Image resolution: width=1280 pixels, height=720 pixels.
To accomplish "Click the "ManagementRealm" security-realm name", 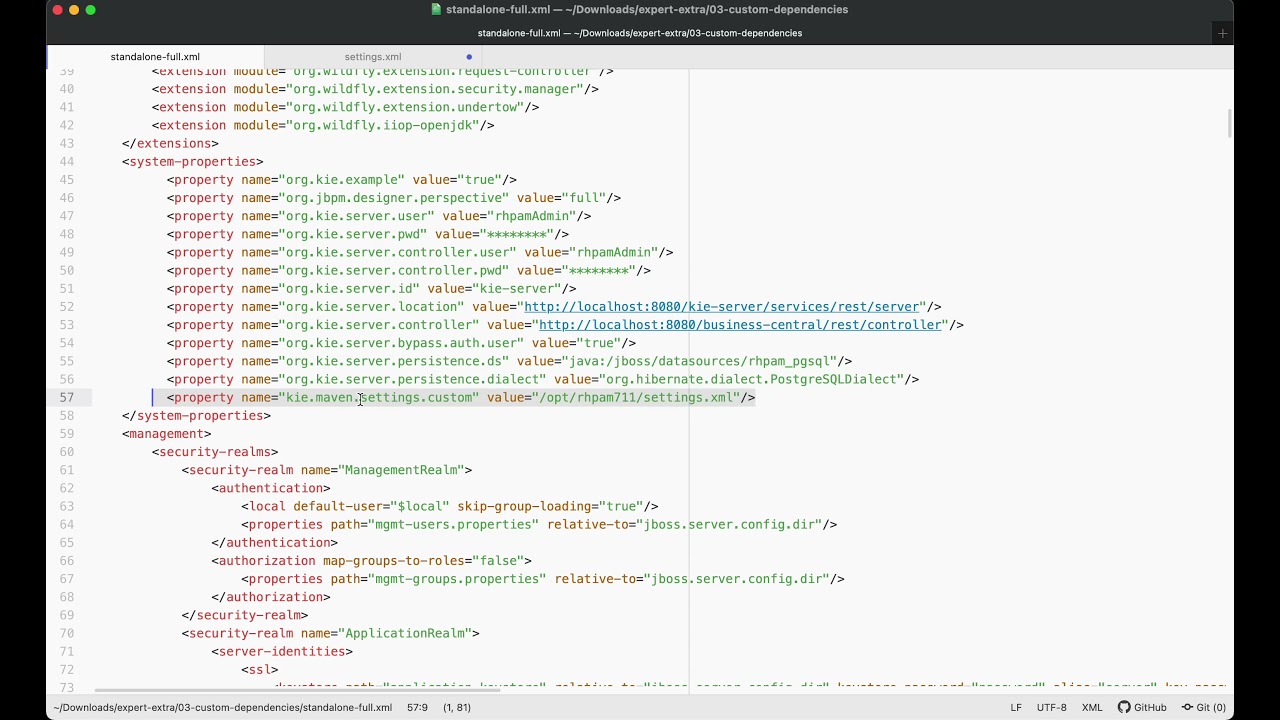I will [x=401, y=470].
